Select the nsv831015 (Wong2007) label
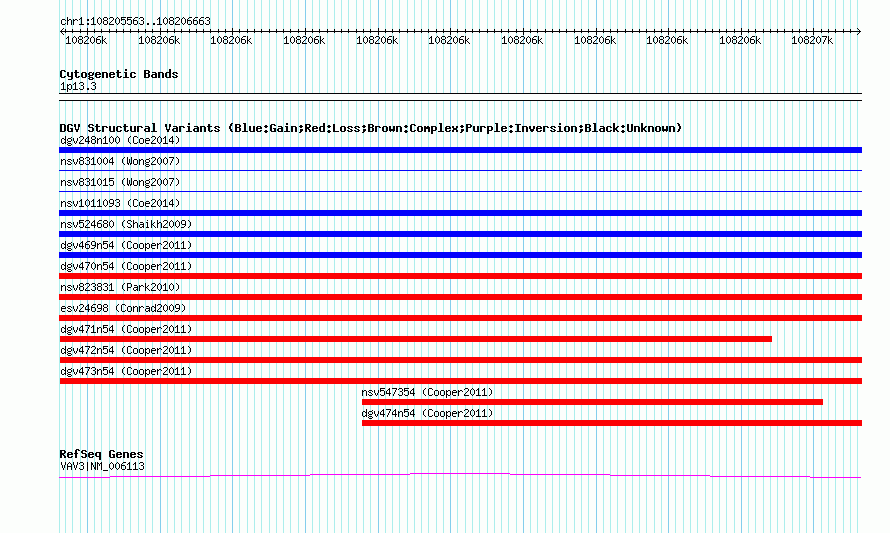The image size is (890, 533). [x=120, y=182]
